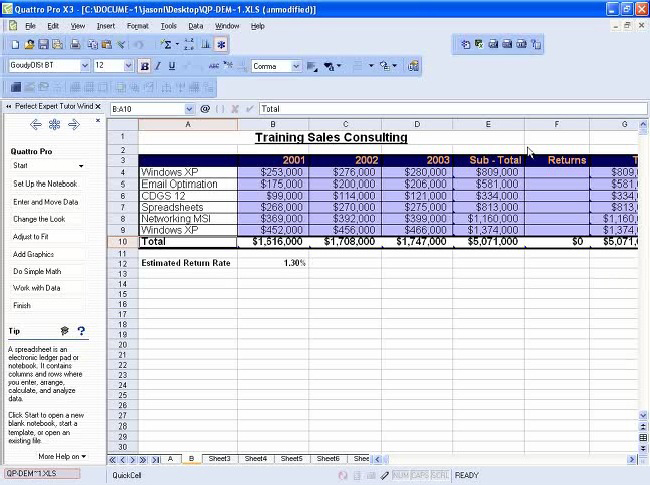Switch to the Sheet3 tab
The width and height of the screenshot is (650, 485).
click(219, 458)
